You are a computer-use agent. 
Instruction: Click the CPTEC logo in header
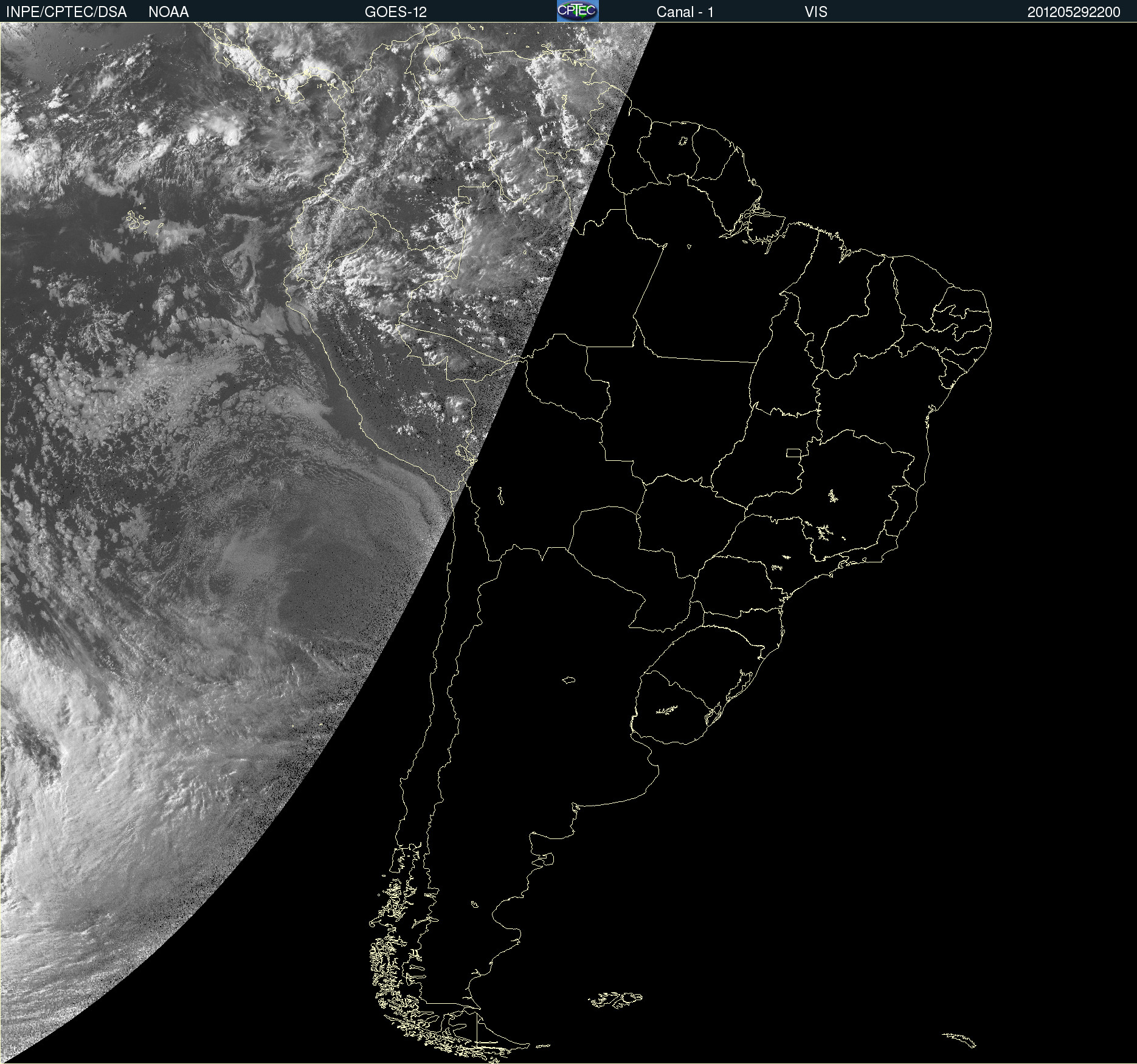pos(578,11)
